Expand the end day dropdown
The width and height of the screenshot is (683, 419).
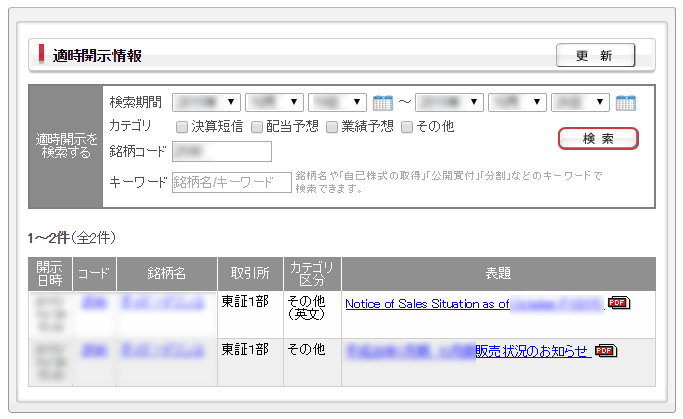point(581,102)
